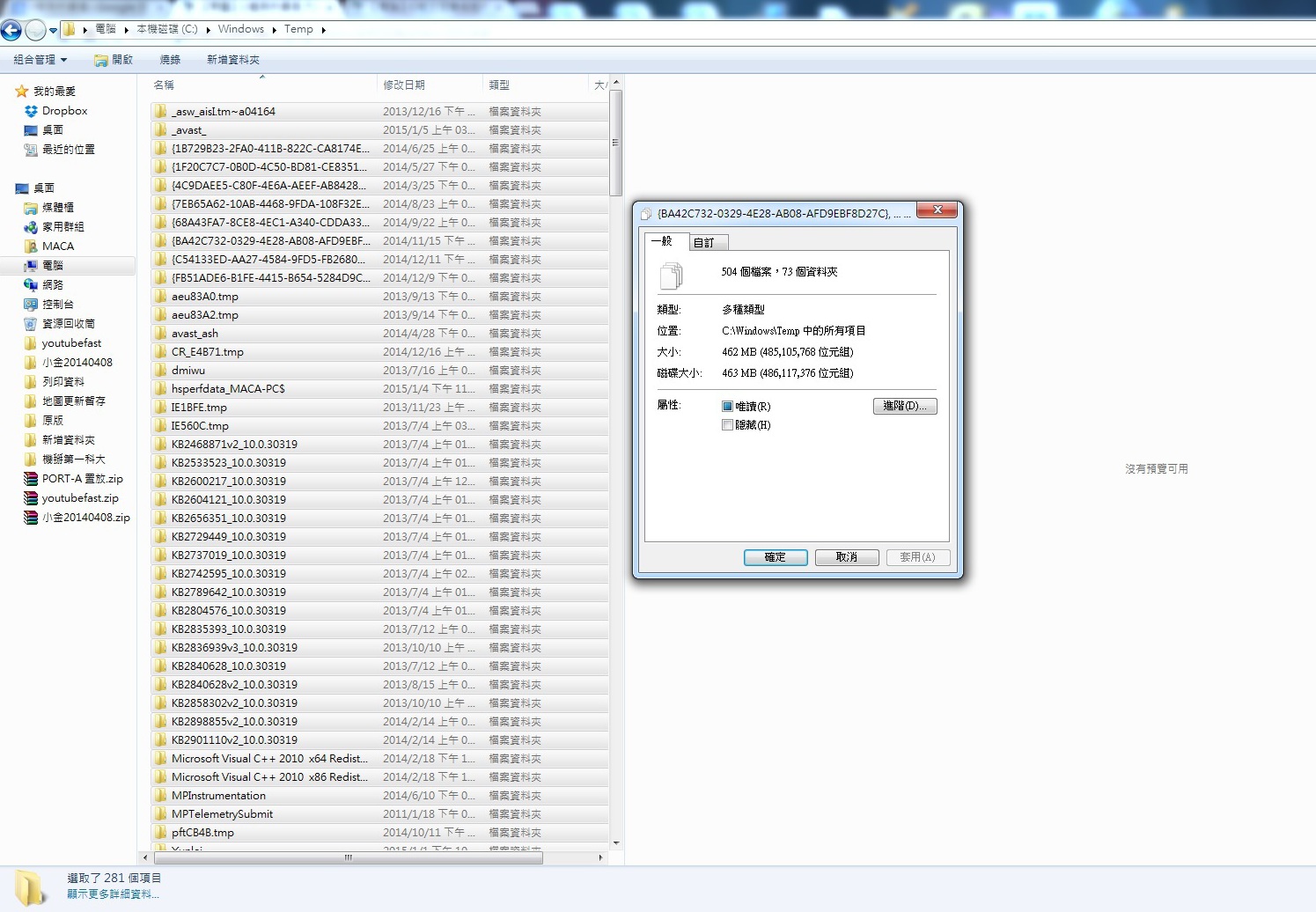Select the CR_E4B71.tmp folder name
Viewport: 1316px width, 912px height.
point(208,352)
